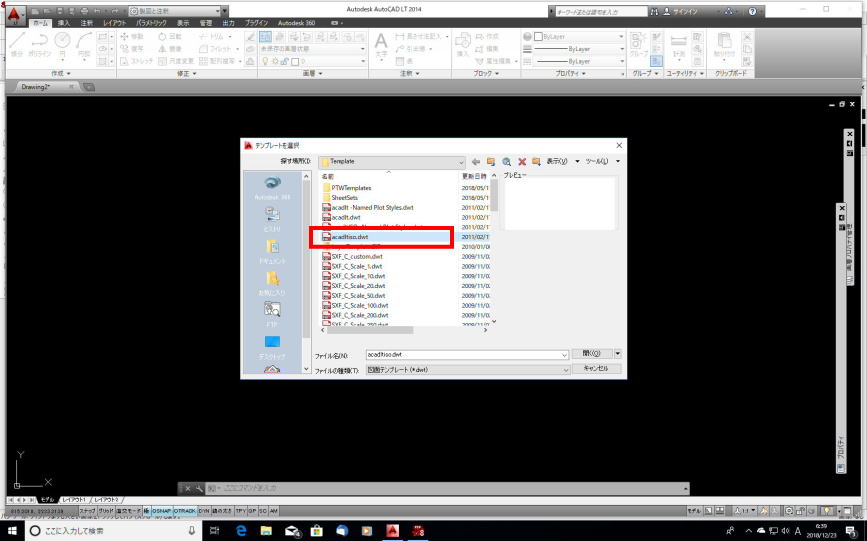Select the Circle tool in ribbon
This screenshot has width=867, height=541.
62,44
